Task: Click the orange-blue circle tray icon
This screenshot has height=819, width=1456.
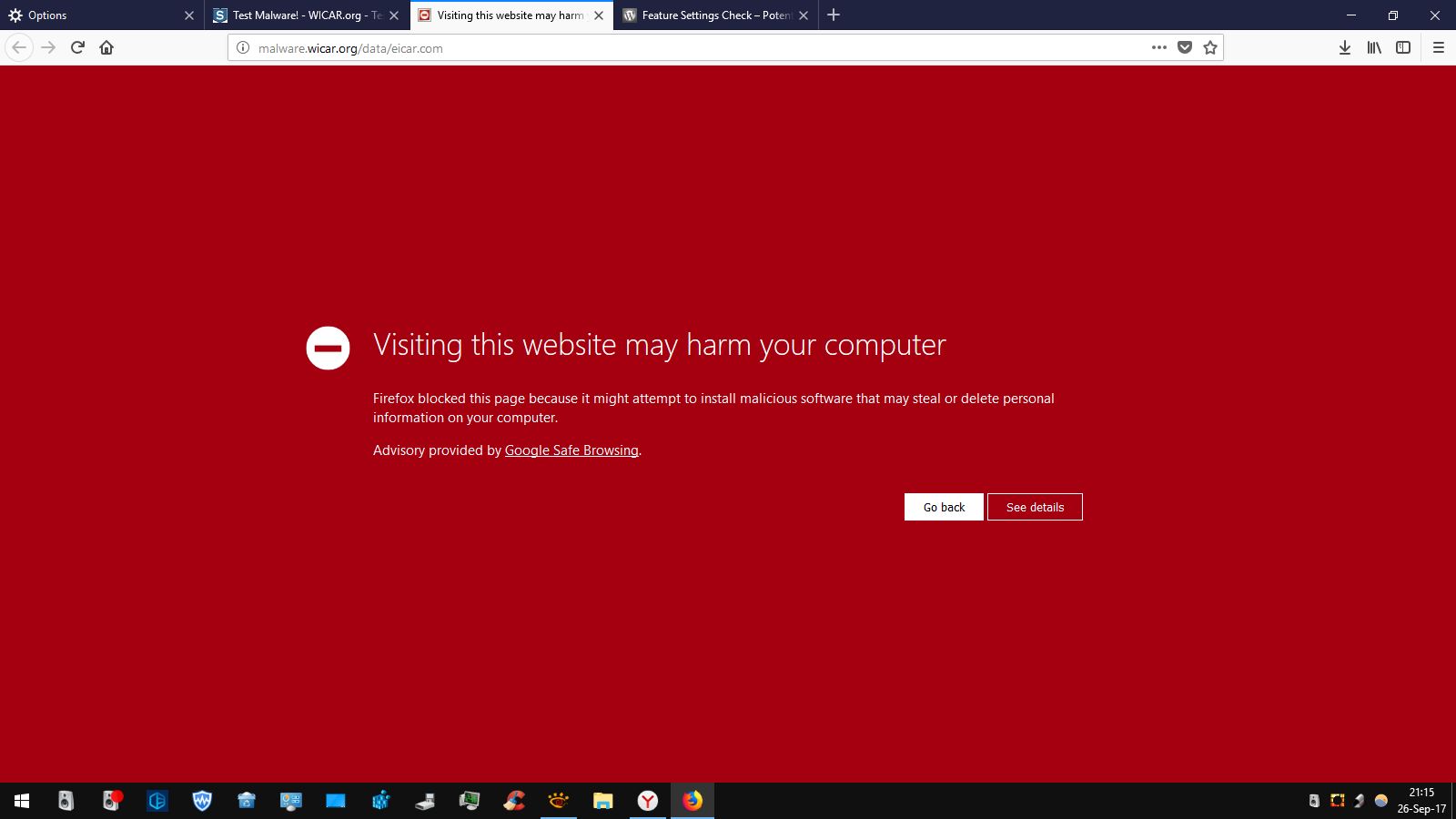Action: [x=1381, y=801]
